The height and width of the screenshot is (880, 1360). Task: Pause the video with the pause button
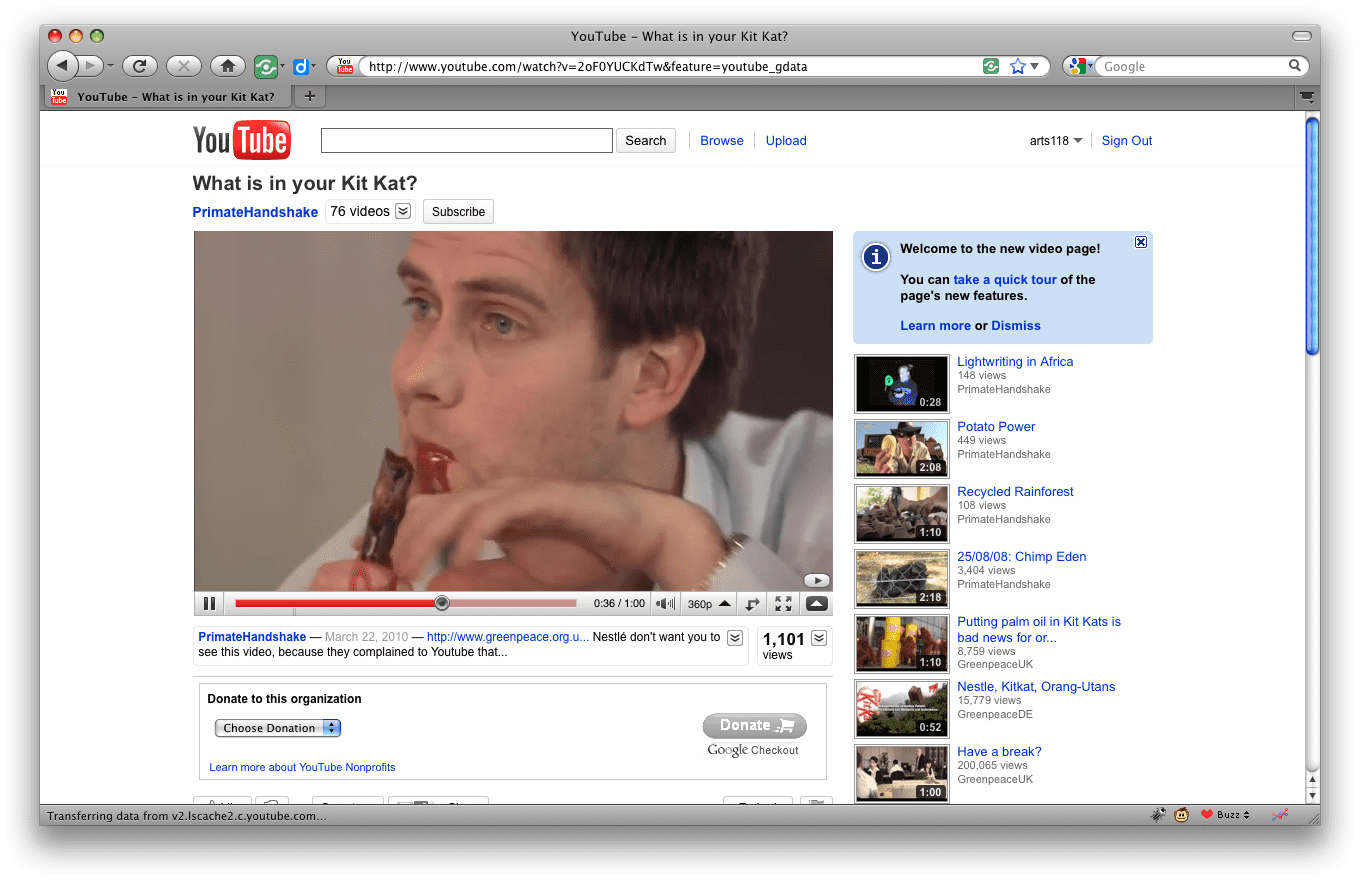pos(209,603)
